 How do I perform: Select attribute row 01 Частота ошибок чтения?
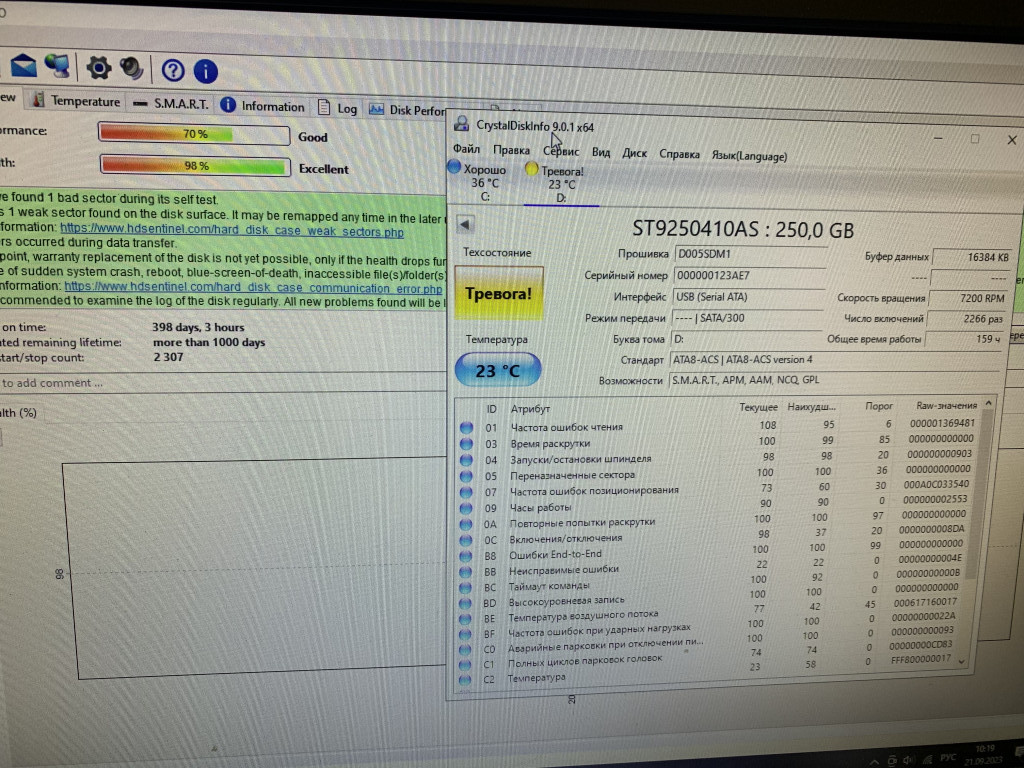coord(717,425)
